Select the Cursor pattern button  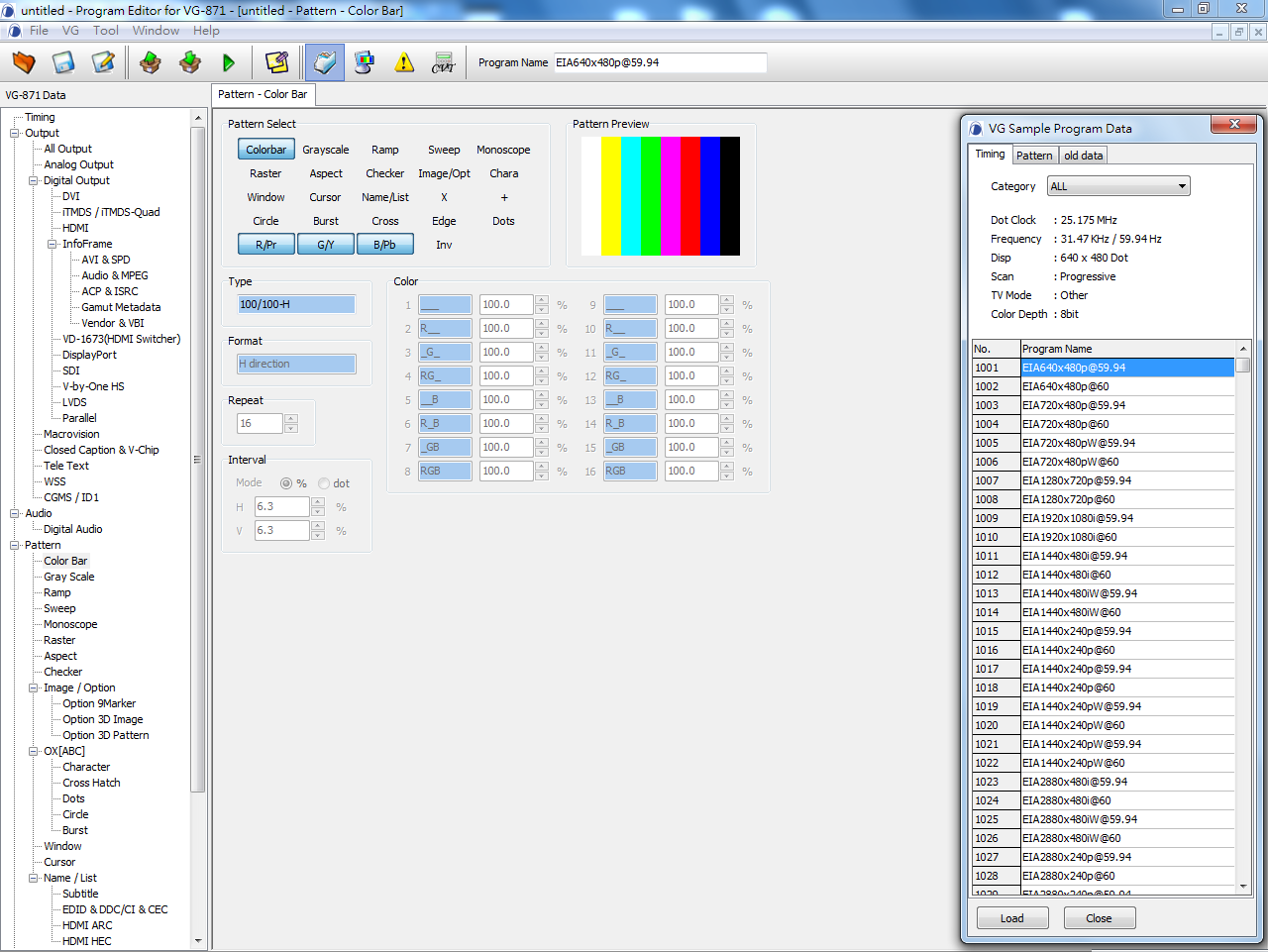point(326,197)
